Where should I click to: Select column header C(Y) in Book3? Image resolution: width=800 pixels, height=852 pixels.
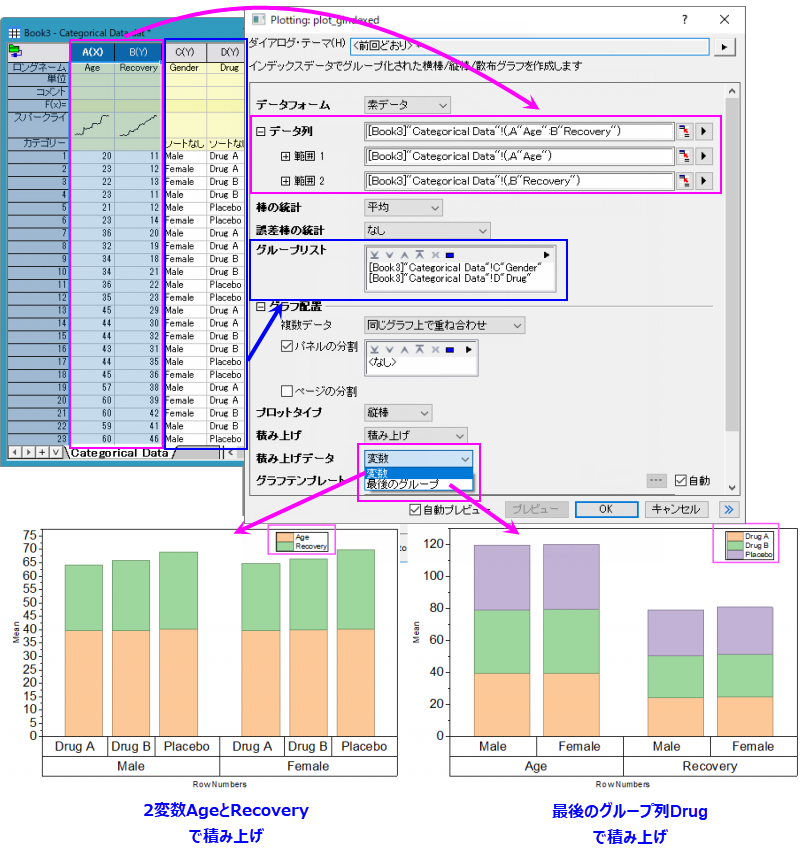[185, 52]
